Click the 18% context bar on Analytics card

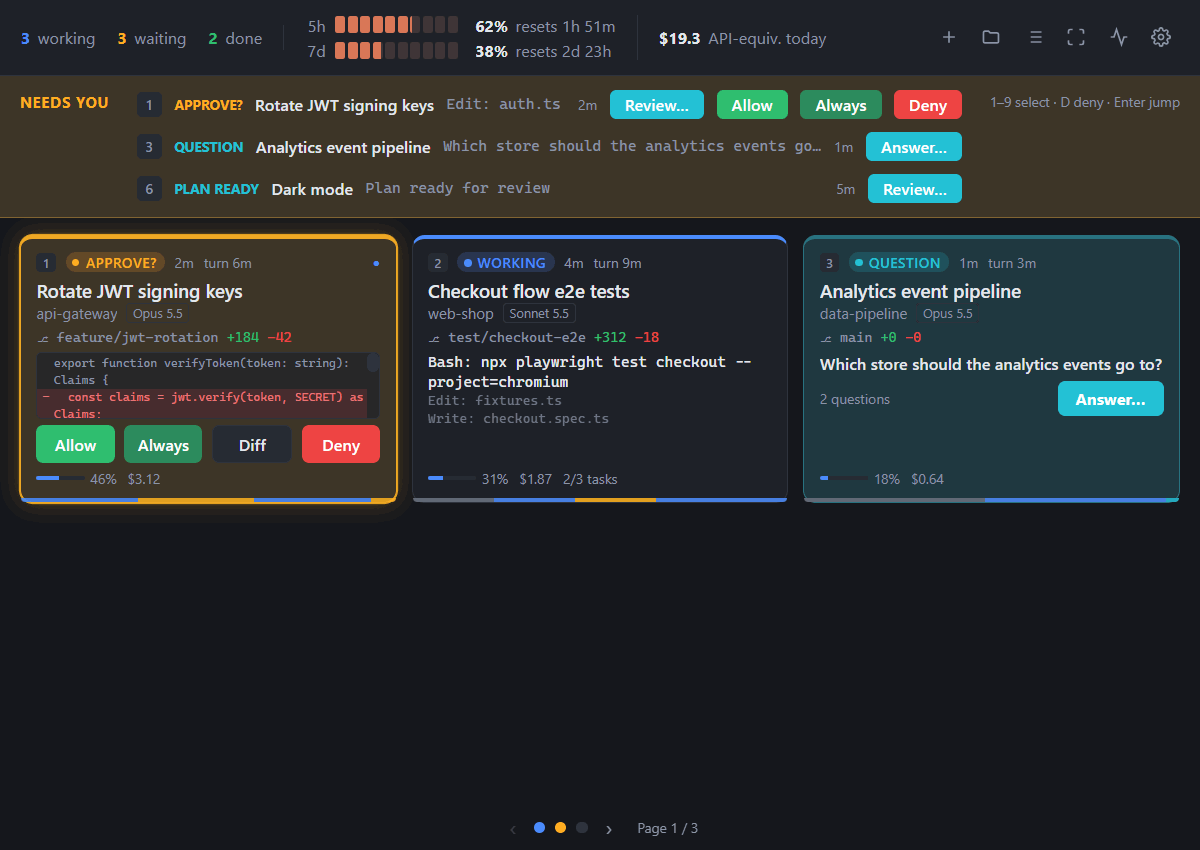[844, 479]
